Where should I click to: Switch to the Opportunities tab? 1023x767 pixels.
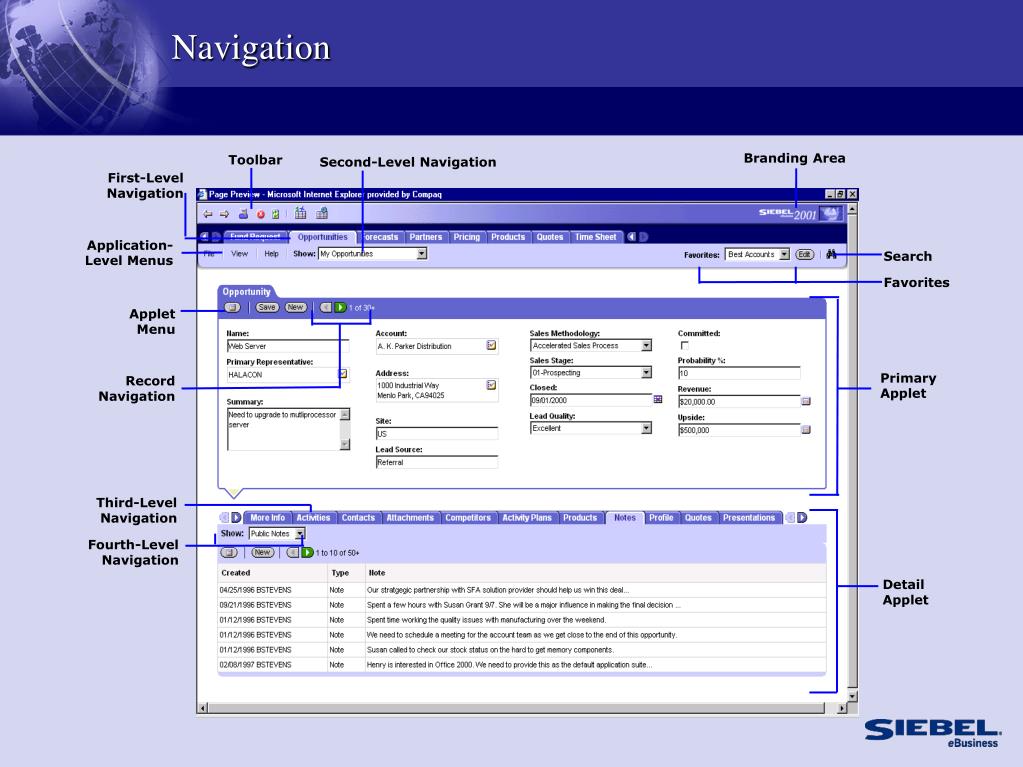pos(322,237)
